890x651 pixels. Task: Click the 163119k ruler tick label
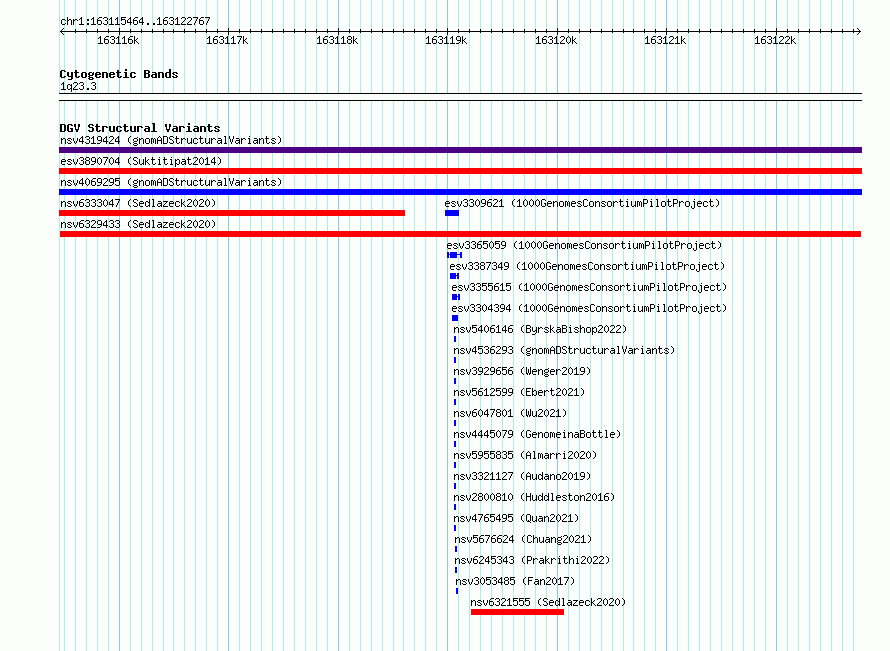446,40
